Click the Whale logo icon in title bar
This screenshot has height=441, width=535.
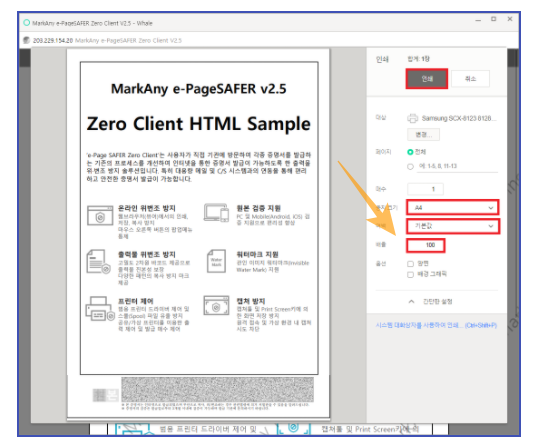coord(27,23)
